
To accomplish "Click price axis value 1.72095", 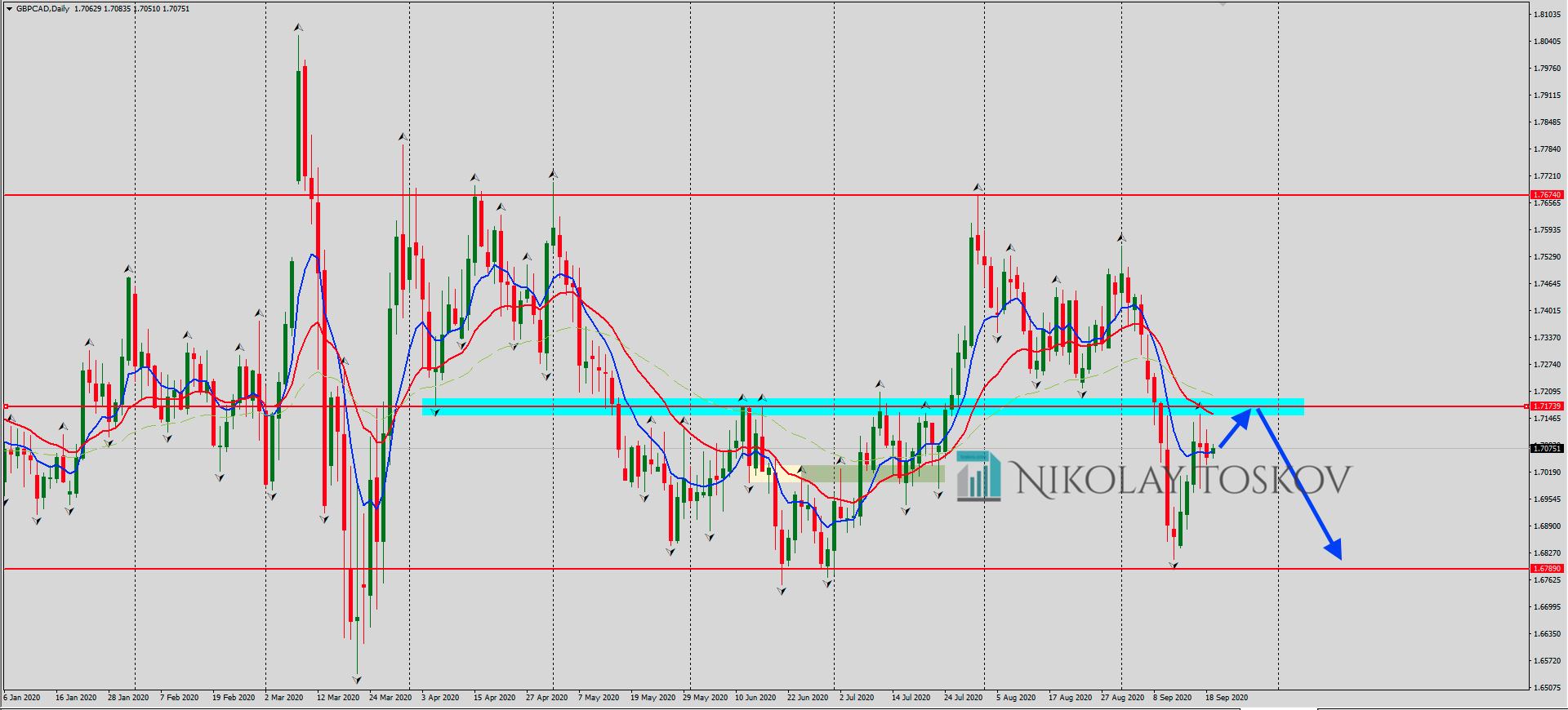I will pos(1547,392).
